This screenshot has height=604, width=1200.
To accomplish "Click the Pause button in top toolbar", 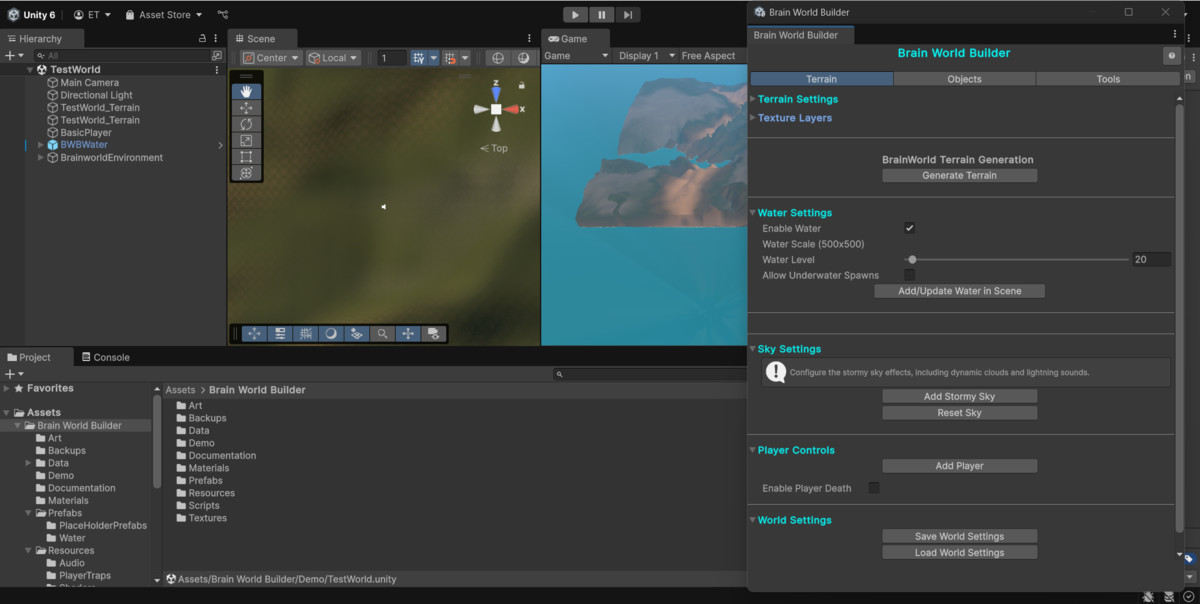I will click(601, 15).
